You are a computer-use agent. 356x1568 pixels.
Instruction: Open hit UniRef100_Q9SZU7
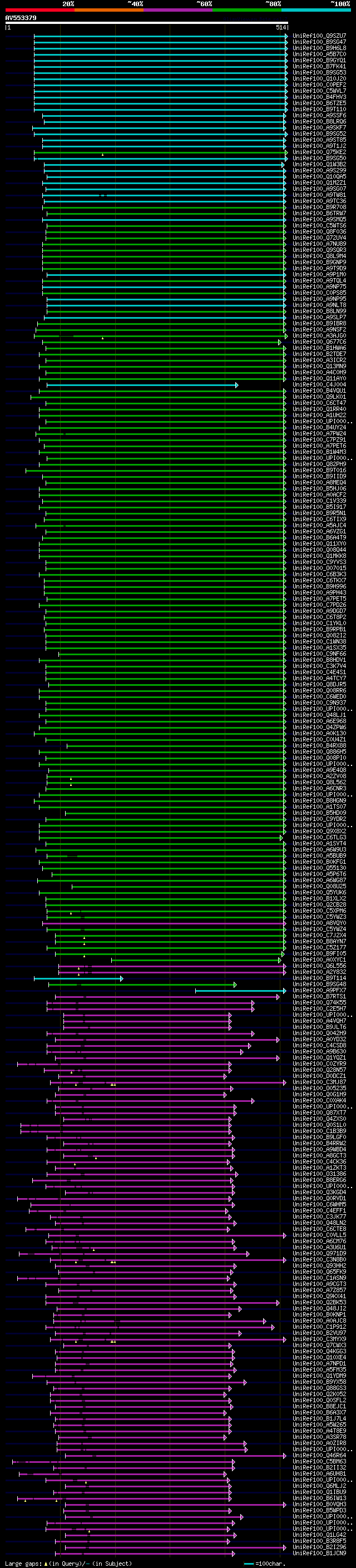pyautogui.click(x=319, y=36)
